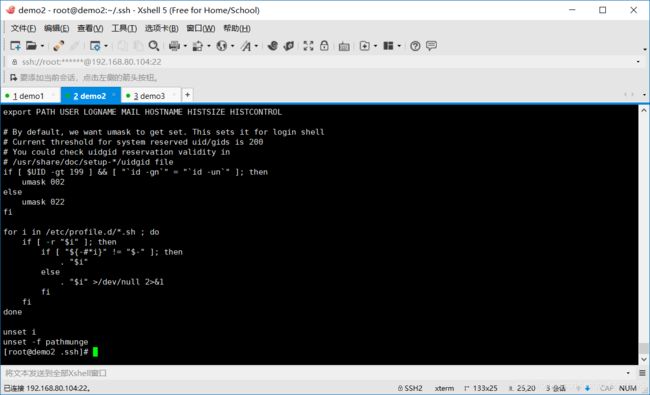Click the blue download arrow in status bar
This screenshot has width=650, height=395.
(x=587, y=388)
